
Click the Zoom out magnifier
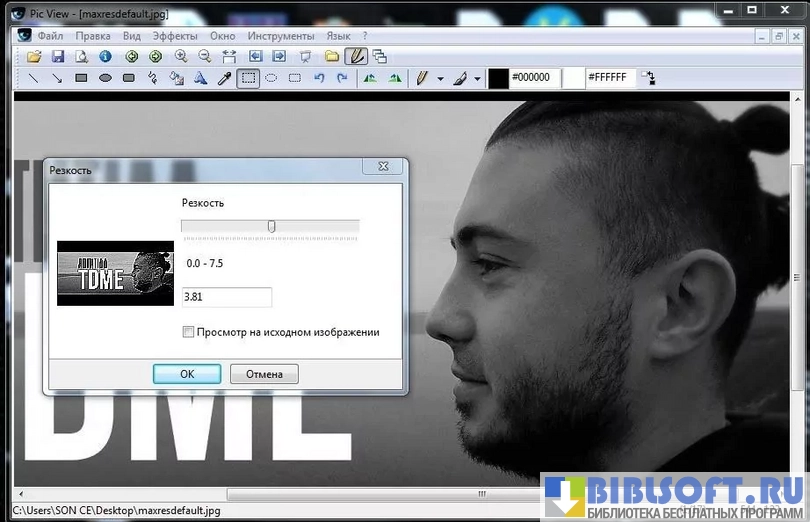pos(204,56)
